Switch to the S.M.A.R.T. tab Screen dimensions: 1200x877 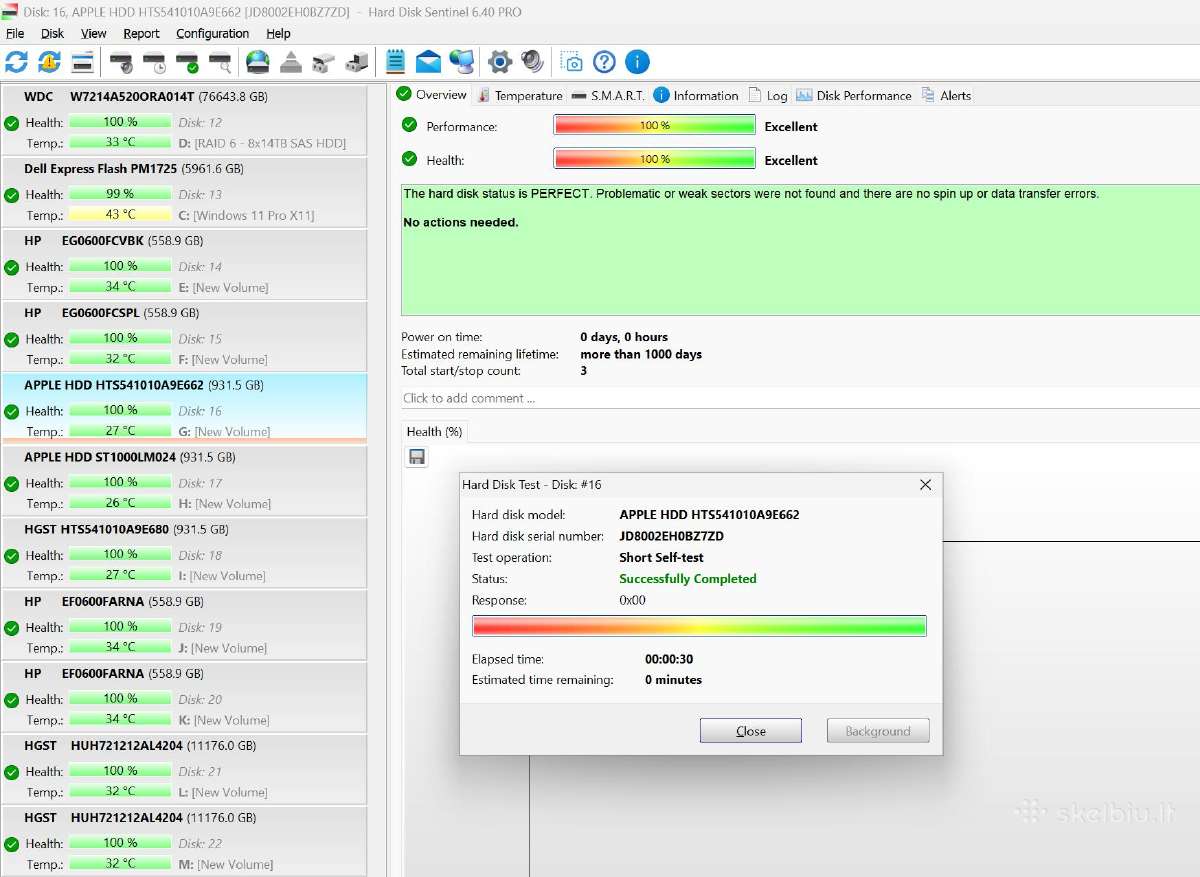pyautogui.click(x=608, y=95)
